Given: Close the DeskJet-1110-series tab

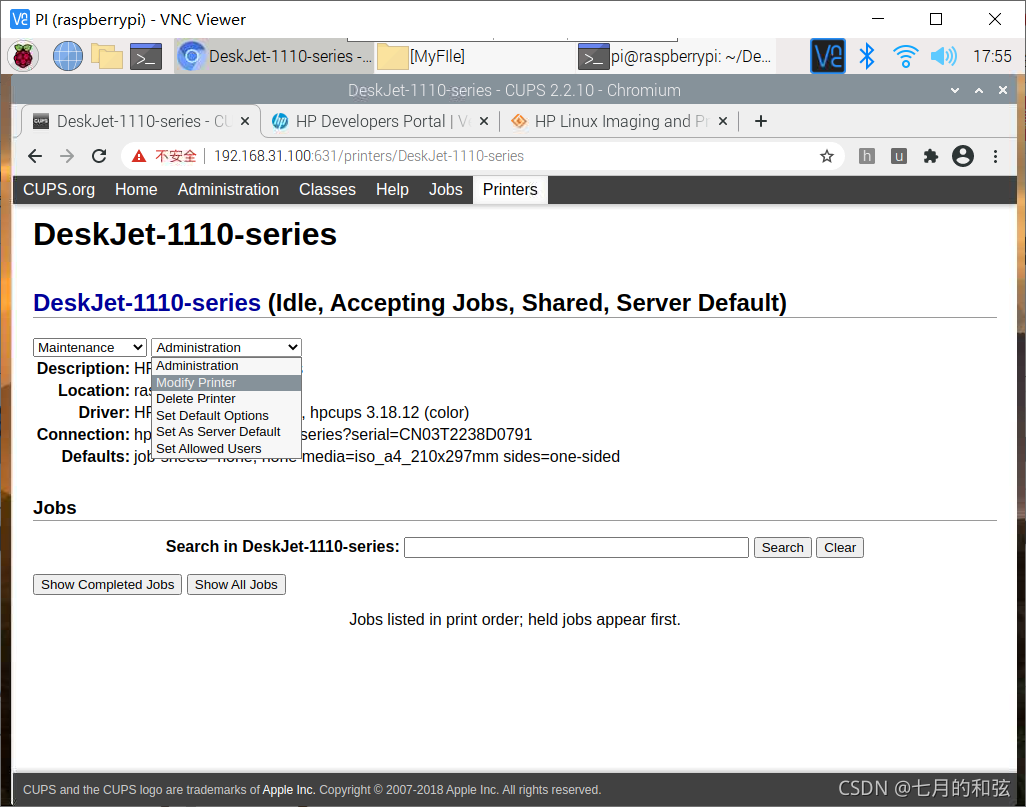Looking at the screenshot, I should pyautogui.click(x=245, y=121).
